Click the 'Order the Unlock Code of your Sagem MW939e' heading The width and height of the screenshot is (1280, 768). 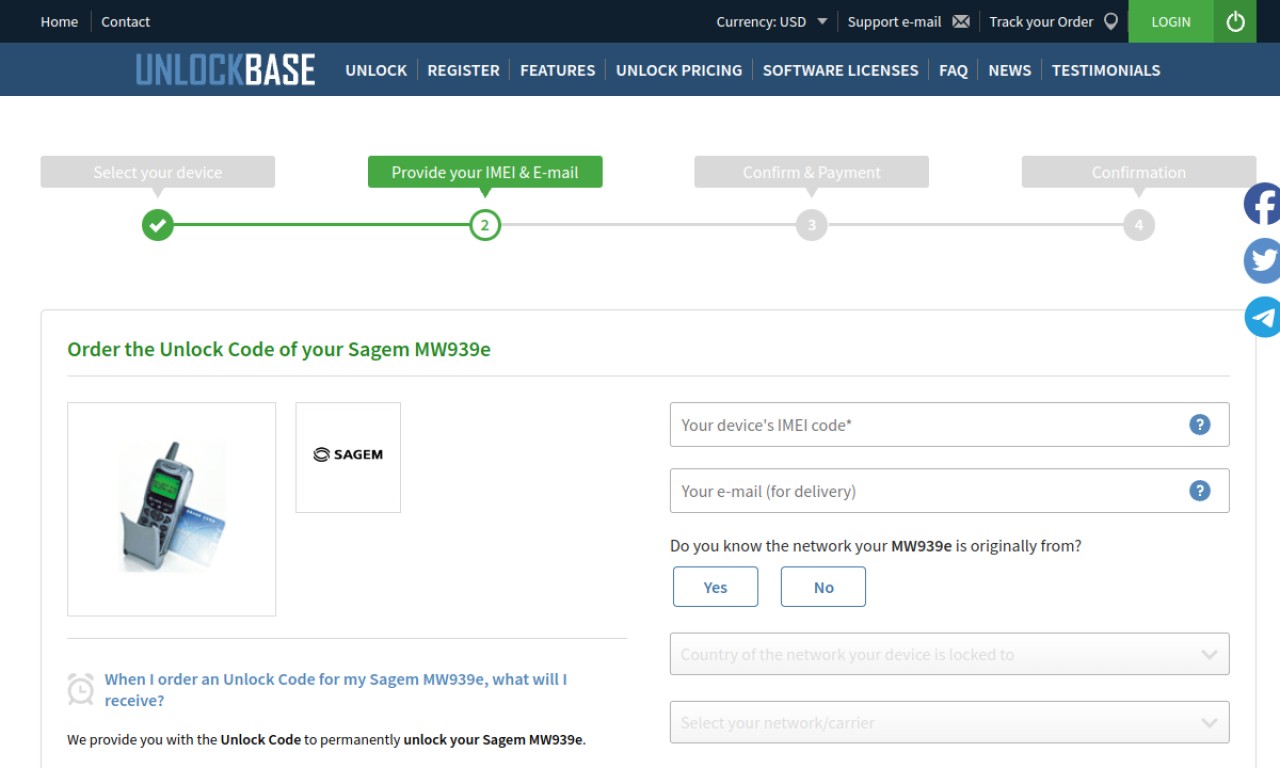[279, 349]
